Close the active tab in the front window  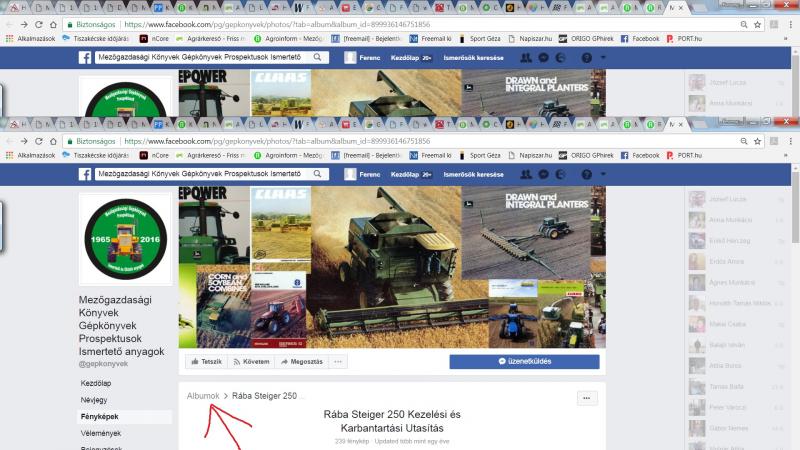point(680,124)
